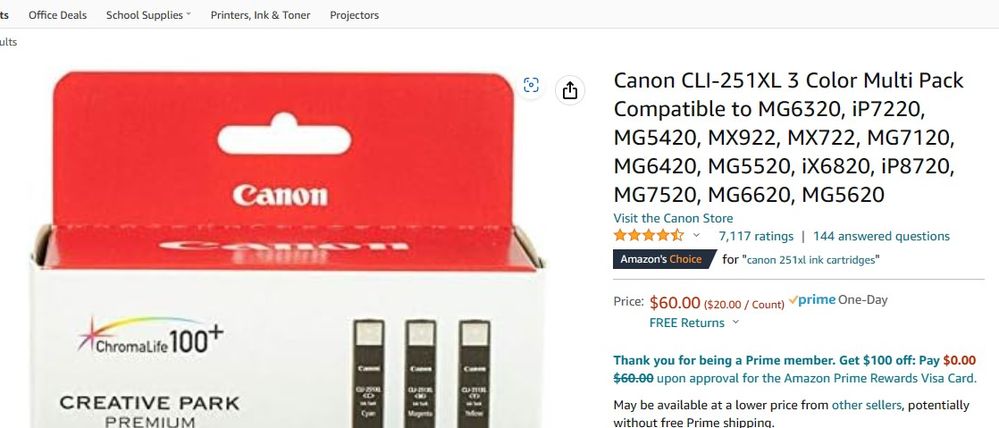The height and width of the screenshot is (428, 999).
Task: Open the Projectors menu item
Action: [354, 15]
